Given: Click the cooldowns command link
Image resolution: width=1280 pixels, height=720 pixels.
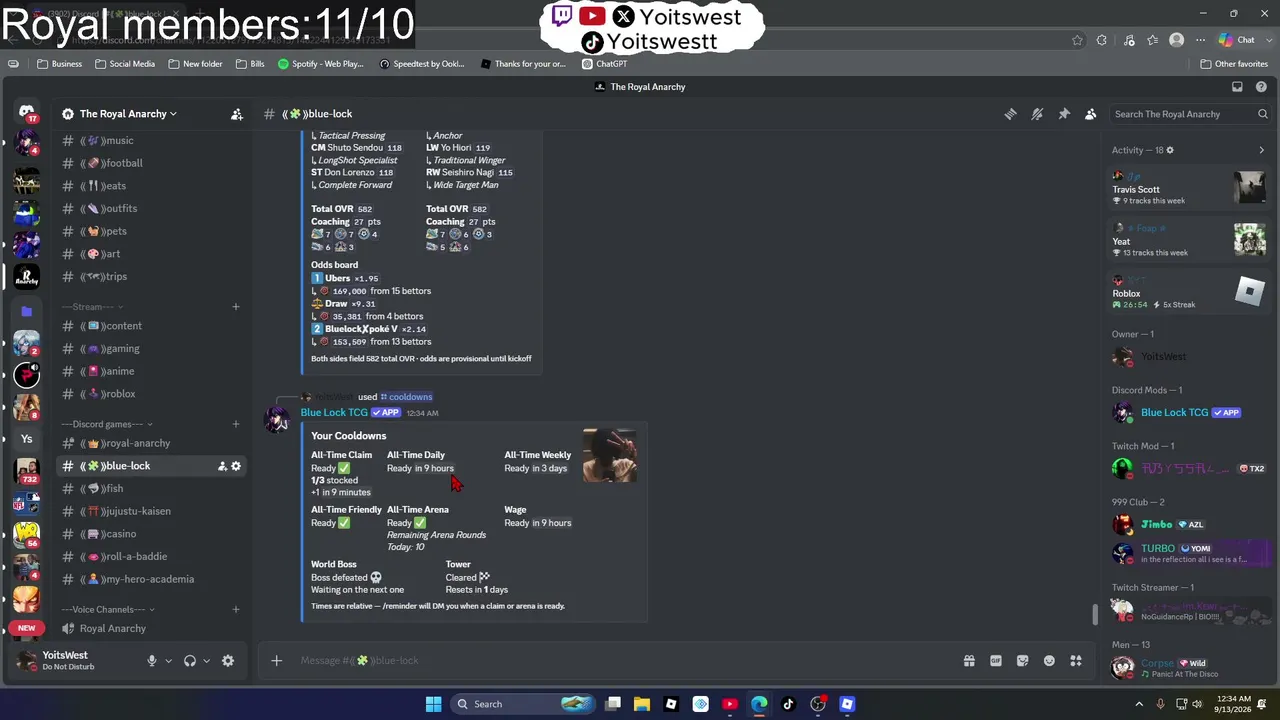Looking at the screenshot, I should point(406,397).
